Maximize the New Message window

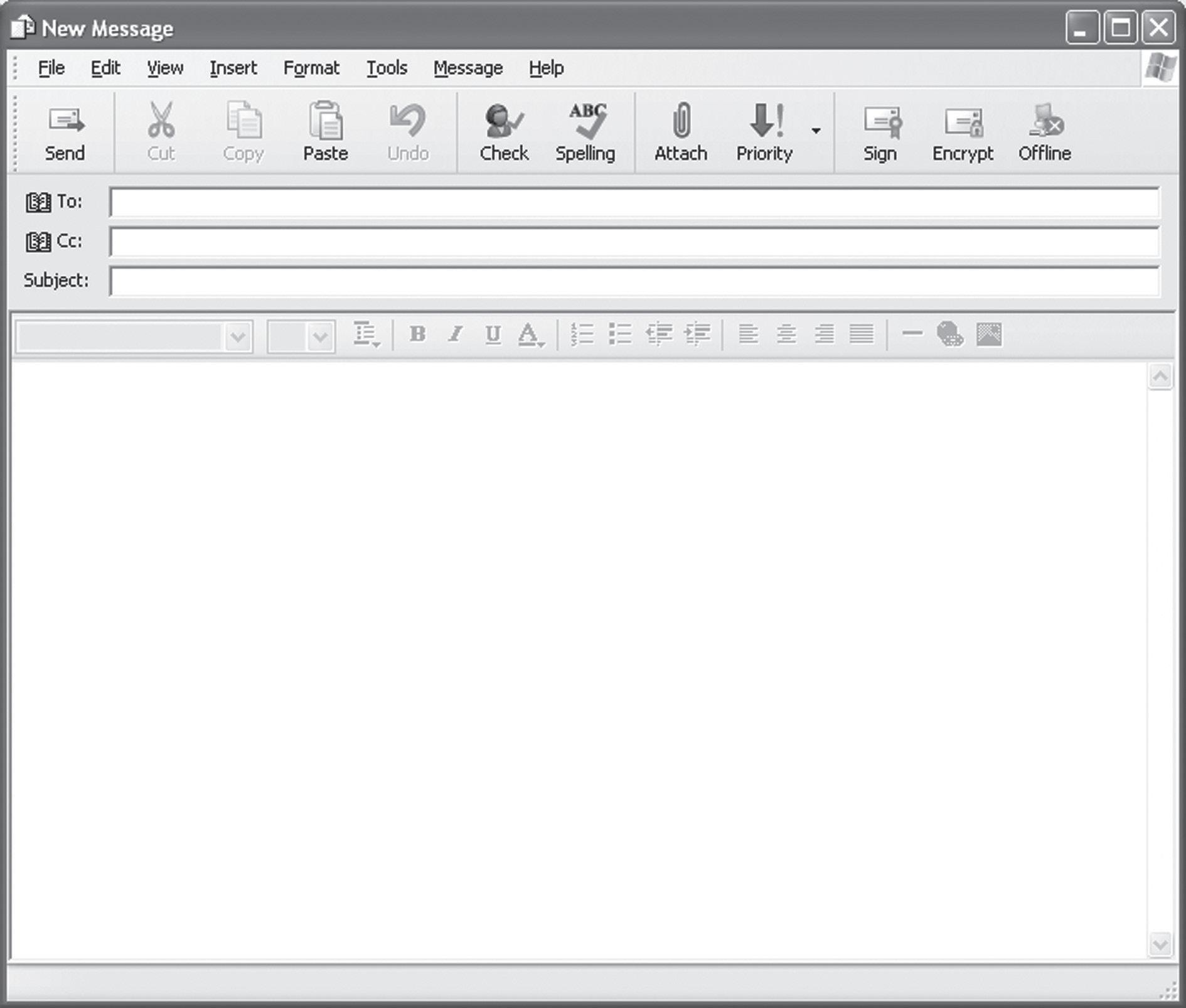point(1121,28)
